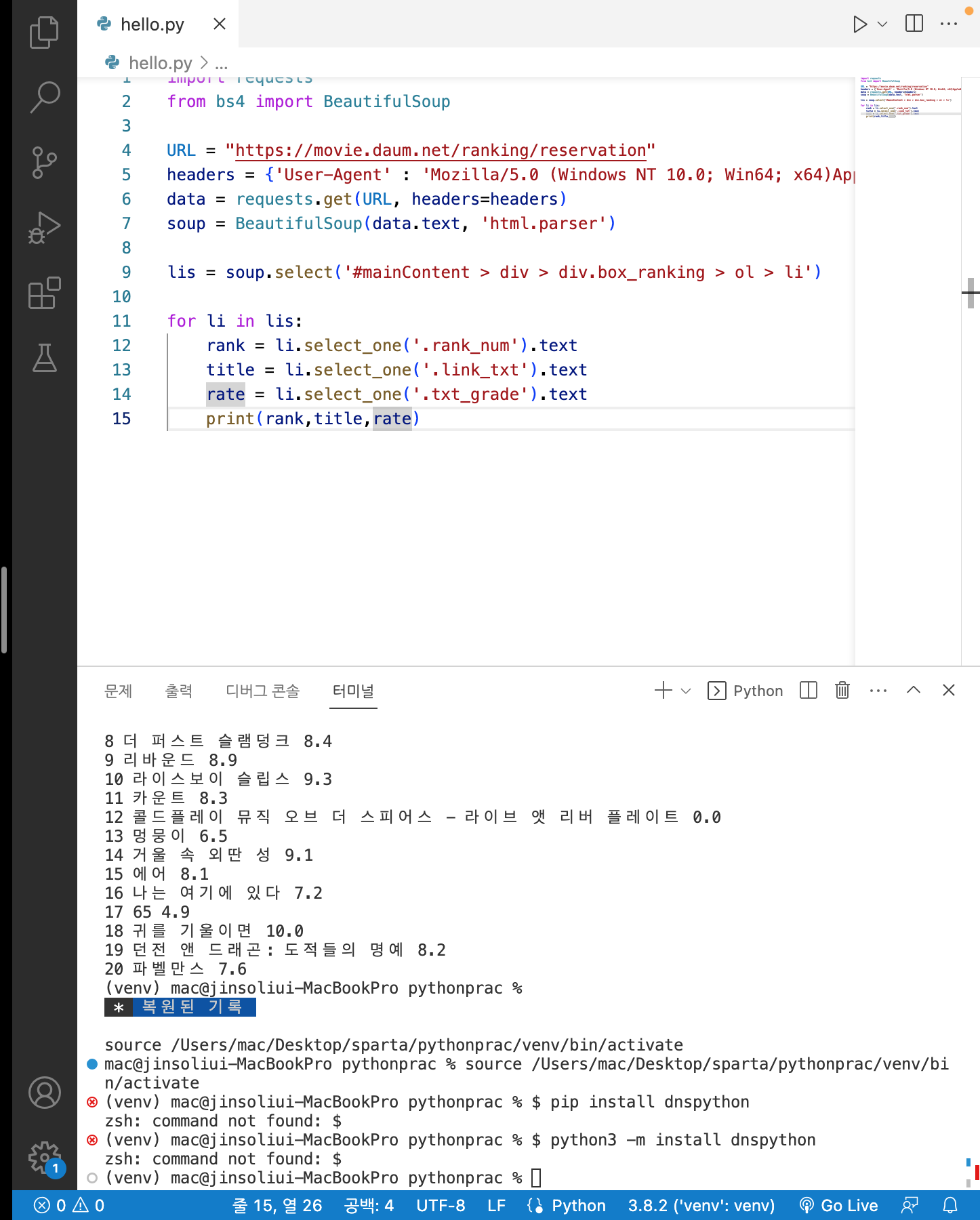The height and width of the screenshot is (1220, 980).
Task: Click 'for' keyword on line 11
Action: (182, 321)
